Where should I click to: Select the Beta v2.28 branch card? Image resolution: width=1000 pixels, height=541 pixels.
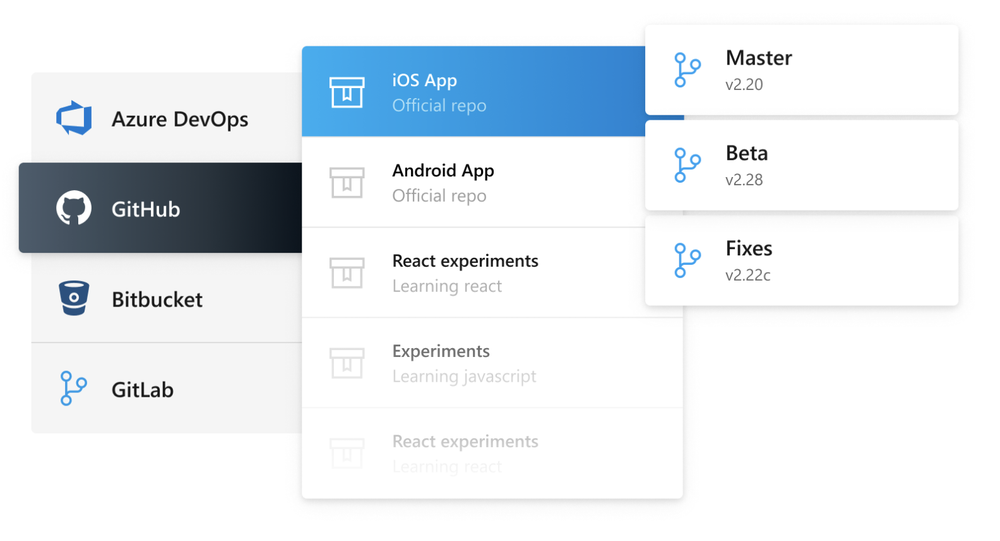click(x=801, y=165)
